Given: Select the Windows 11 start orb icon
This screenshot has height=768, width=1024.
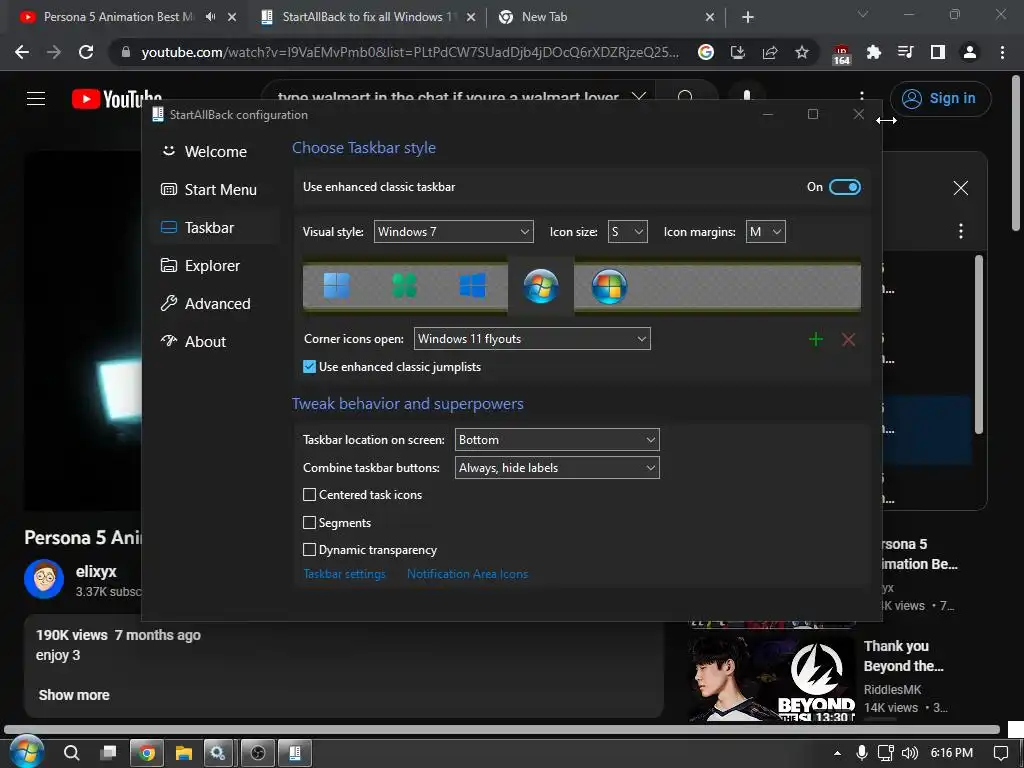Looking at the screenshot, I should pyautogui.click(x=336, y=285).
